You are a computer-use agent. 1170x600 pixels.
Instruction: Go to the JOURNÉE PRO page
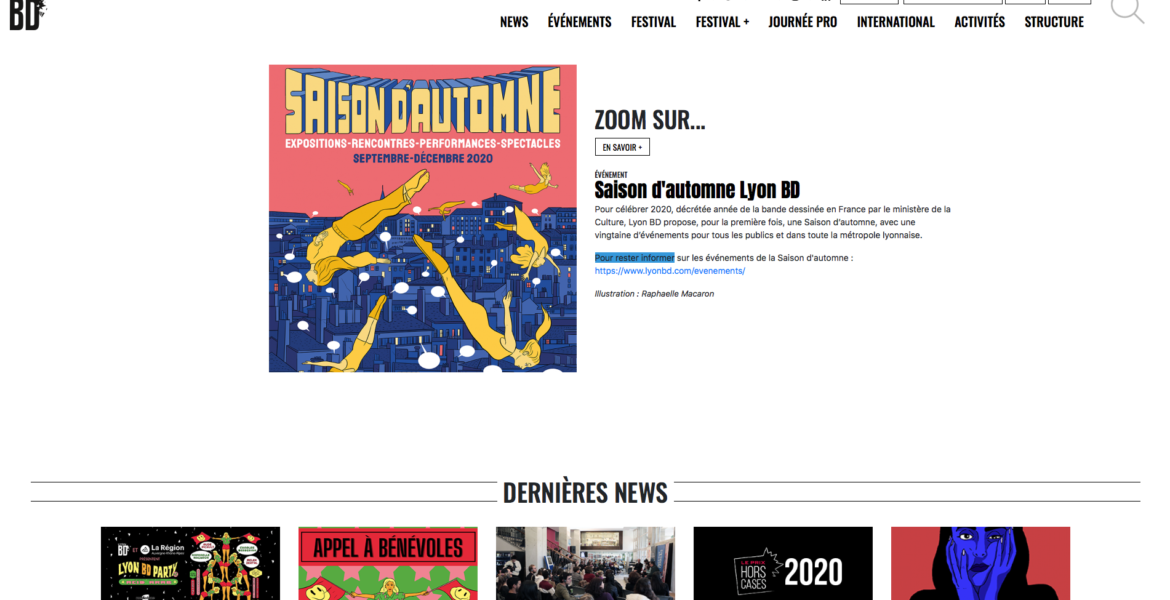click(803, 22)
